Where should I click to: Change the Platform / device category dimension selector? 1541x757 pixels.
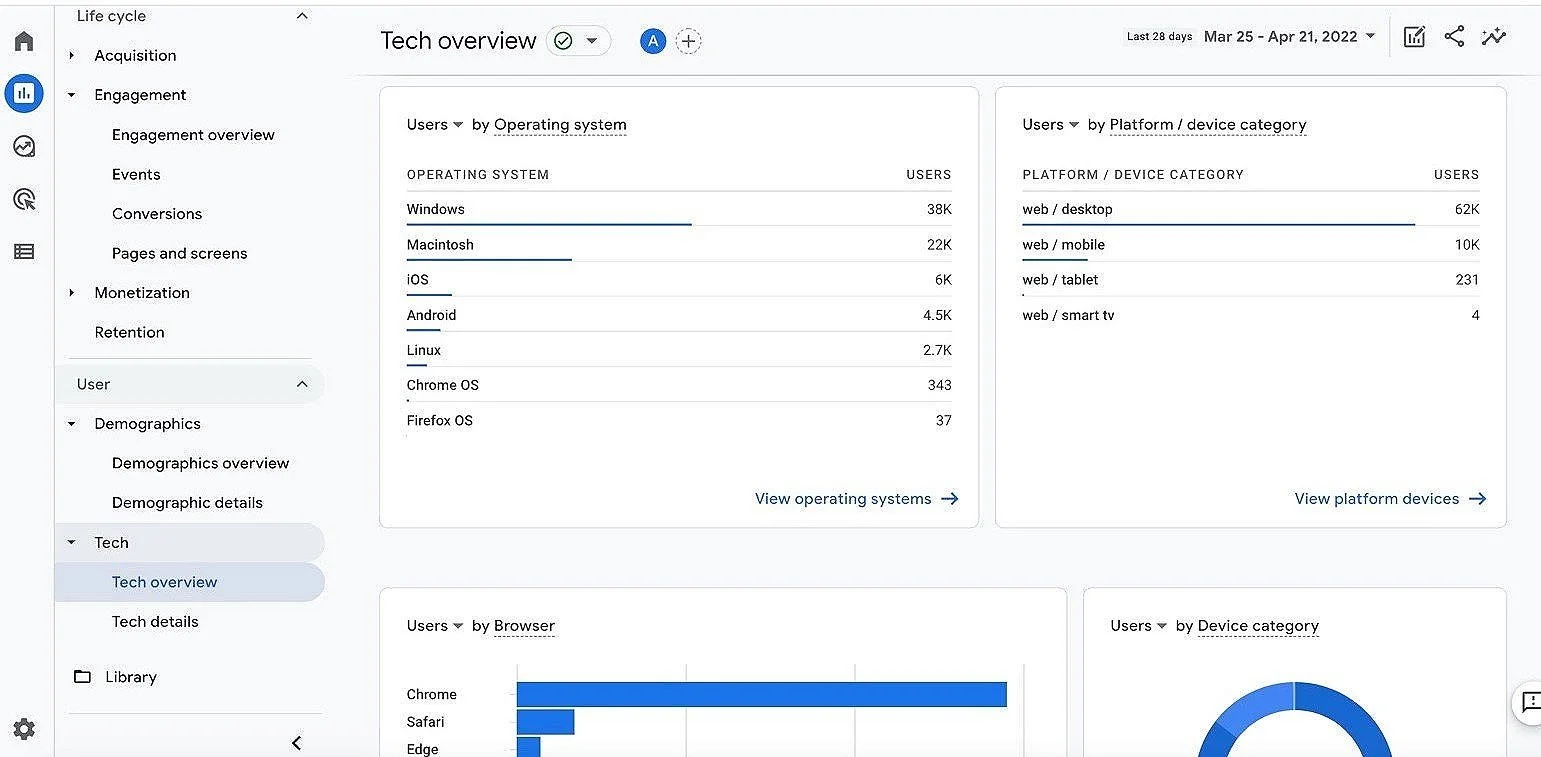pos(1208,125)
